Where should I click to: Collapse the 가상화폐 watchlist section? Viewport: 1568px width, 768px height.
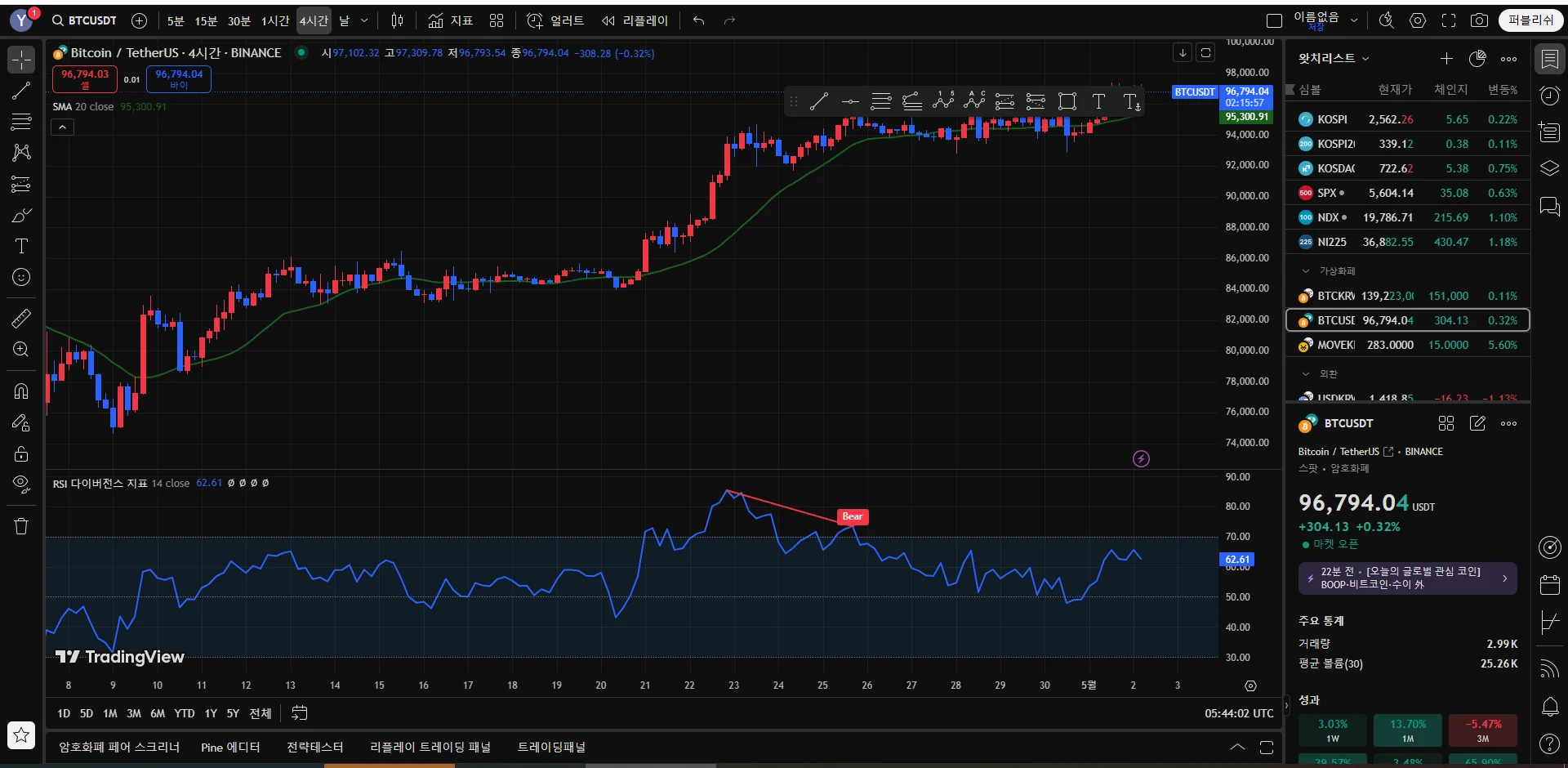point(1306,270)
